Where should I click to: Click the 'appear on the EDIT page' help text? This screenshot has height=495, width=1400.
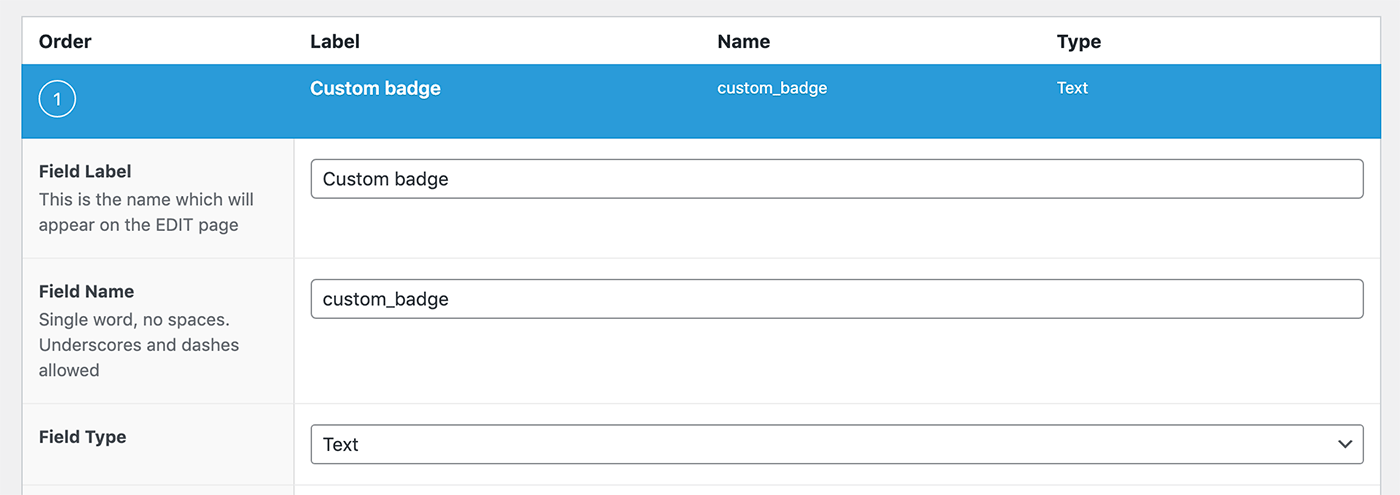point(138,224)
